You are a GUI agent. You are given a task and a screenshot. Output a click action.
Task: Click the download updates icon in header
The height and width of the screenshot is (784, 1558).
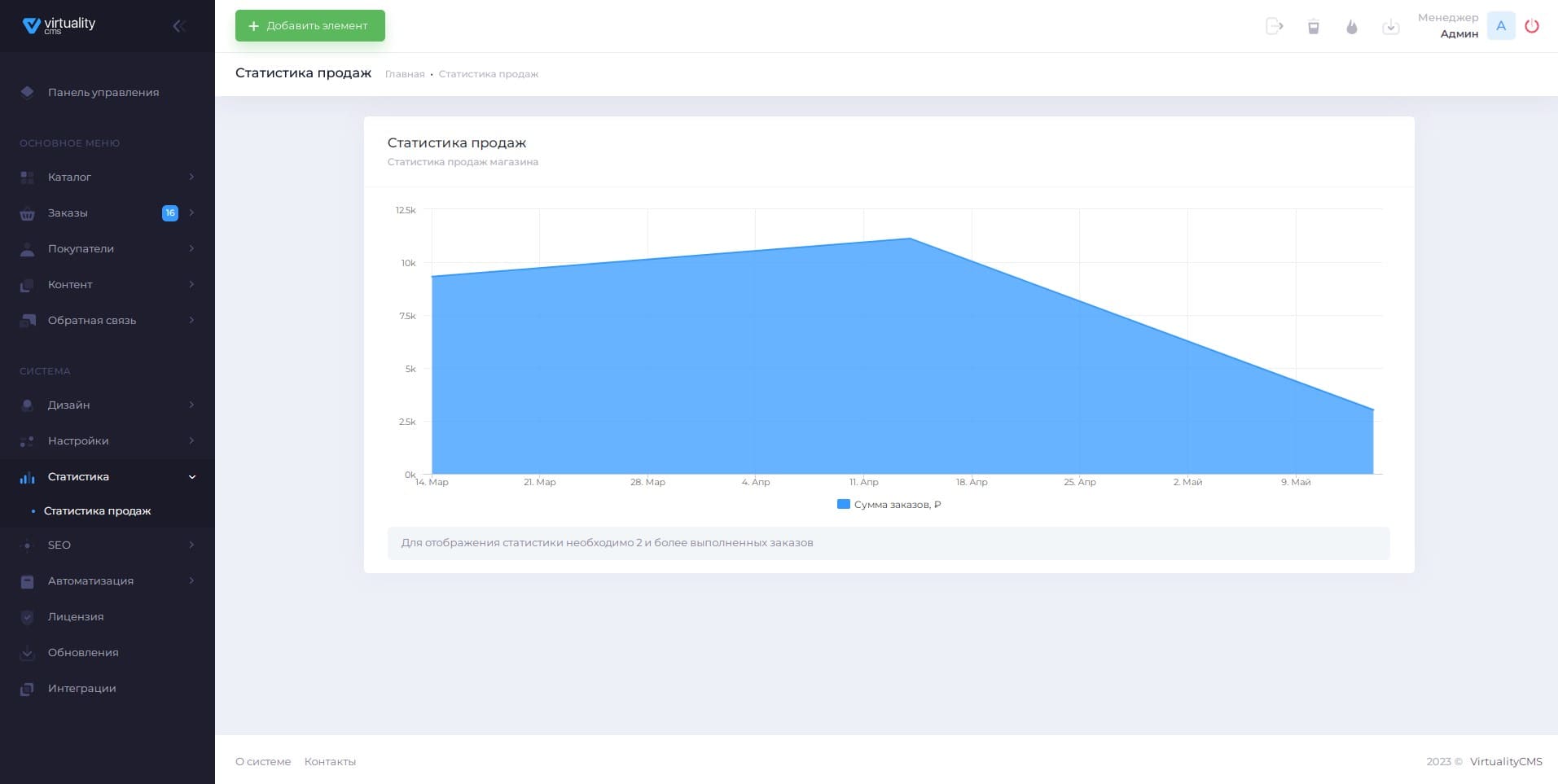point(1391,27)
